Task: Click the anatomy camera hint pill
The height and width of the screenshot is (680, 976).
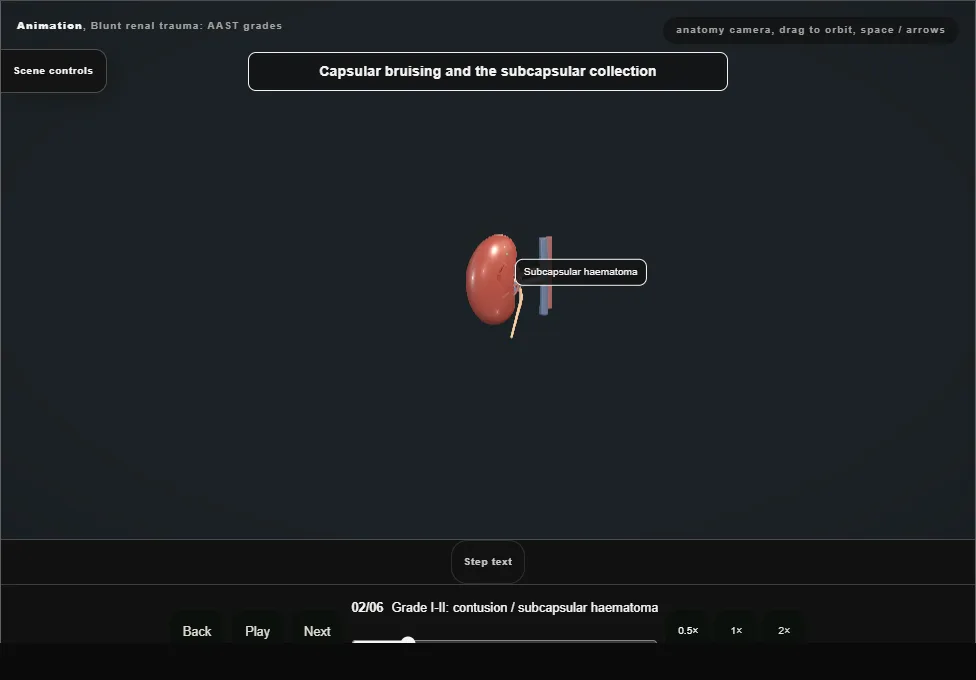Action: click(810, 30)
